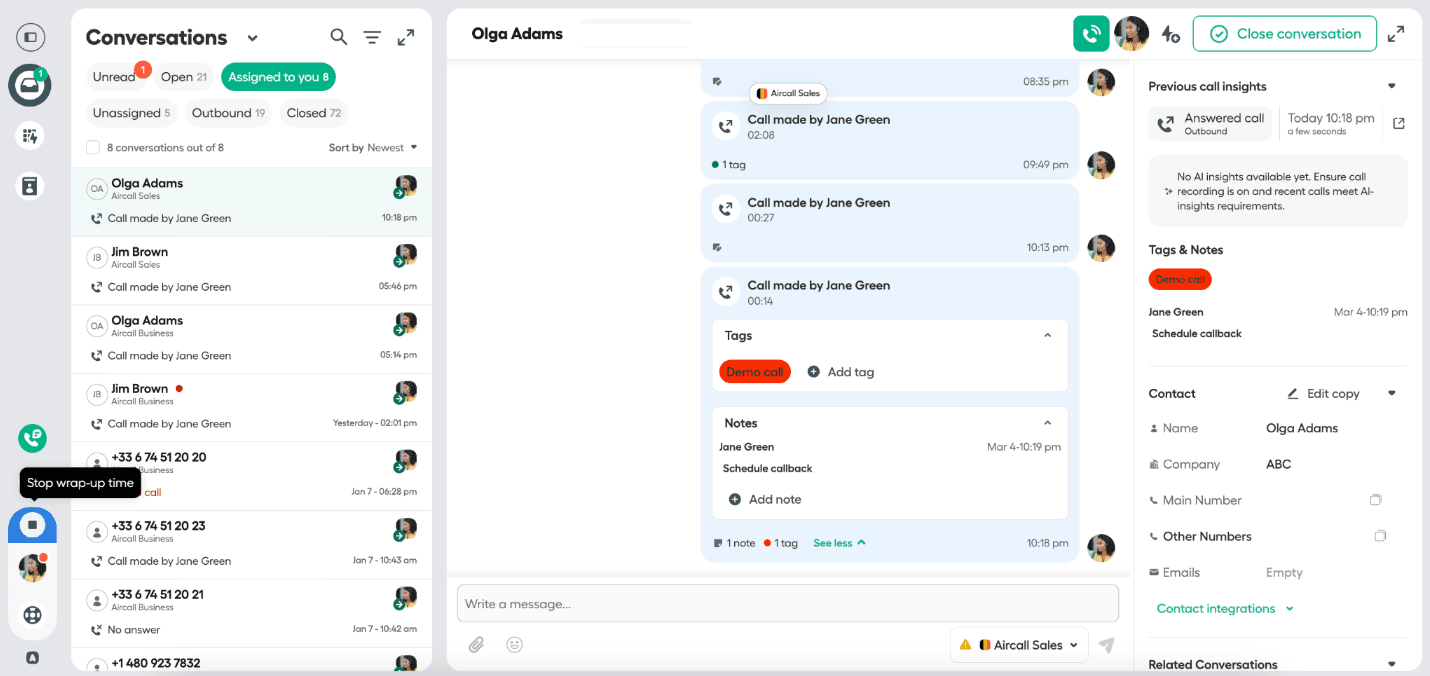The width and height of the screenshot is (1430, 676).
Task: Open the answered call in external view
Action: pos(1398,123)
